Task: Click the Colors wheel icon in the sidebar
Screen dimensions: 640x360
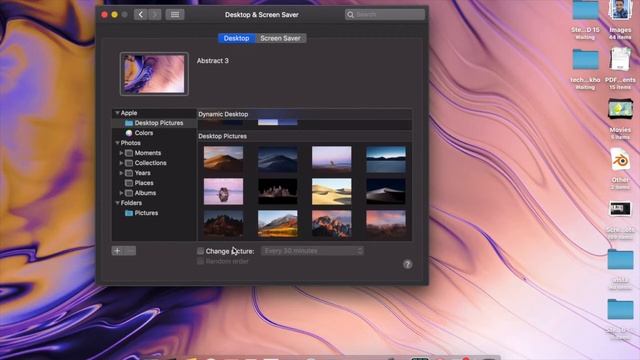Action: [x=129, y=133]
